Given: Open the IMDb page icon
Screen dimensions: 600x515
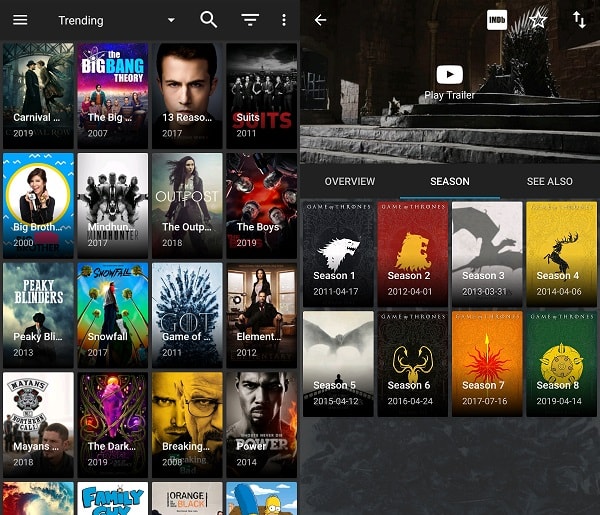Looking at the screenshot, I should click(x=497, y=20).
